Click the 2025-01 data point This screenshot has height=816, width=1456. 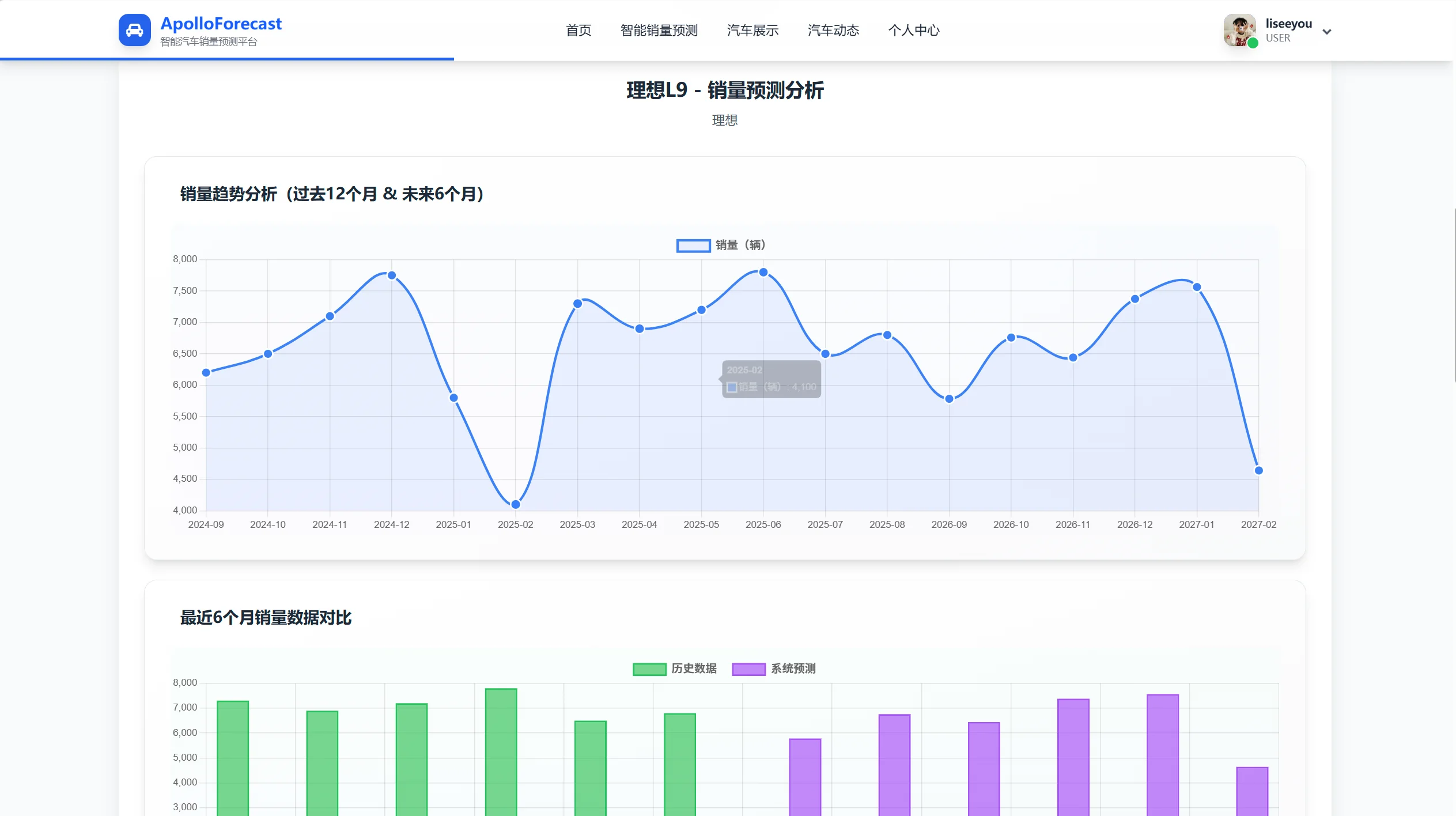point(453,398)
